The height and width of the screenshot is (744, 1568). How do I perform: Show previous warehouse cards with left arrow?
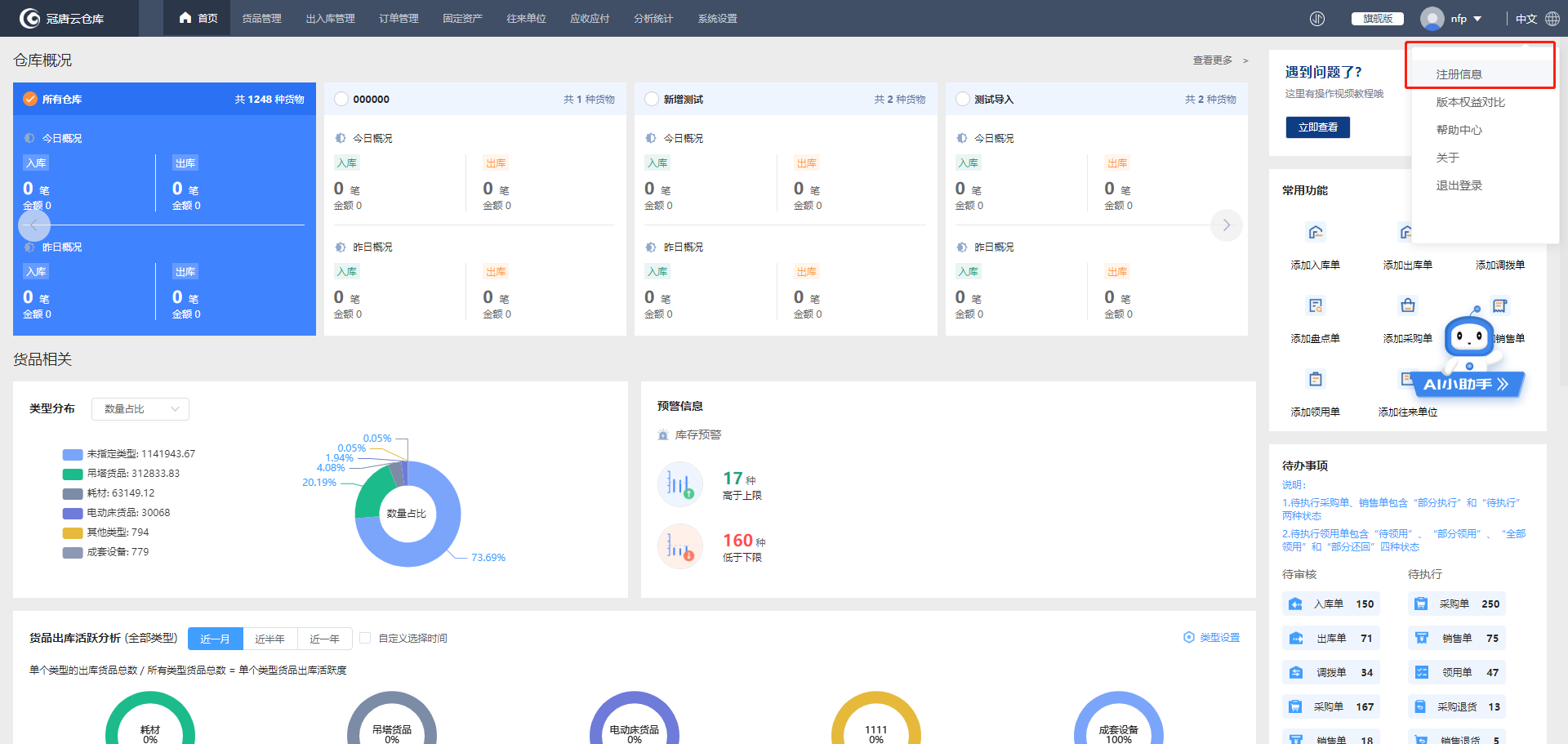(34, 225)
